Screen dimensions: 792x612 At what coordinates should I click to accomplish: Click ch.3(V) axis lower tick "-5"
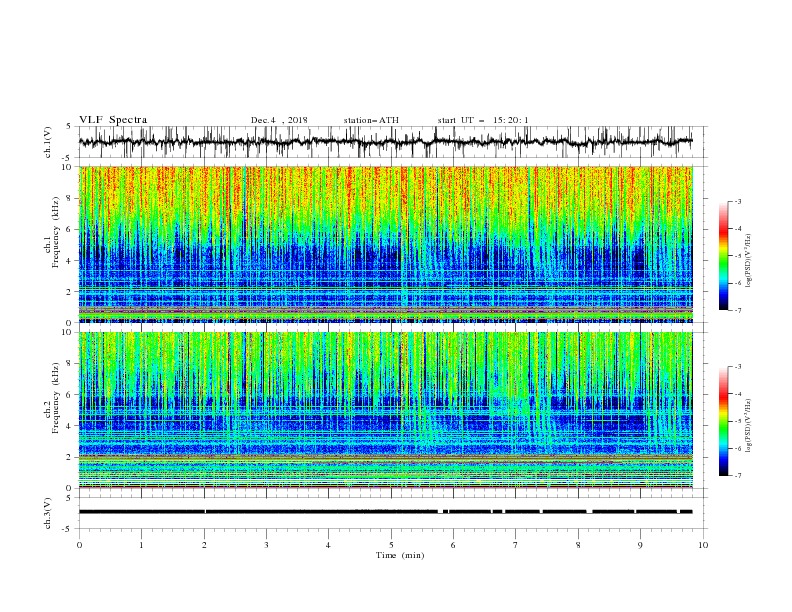pyautogui.click(x=68, y=529)
